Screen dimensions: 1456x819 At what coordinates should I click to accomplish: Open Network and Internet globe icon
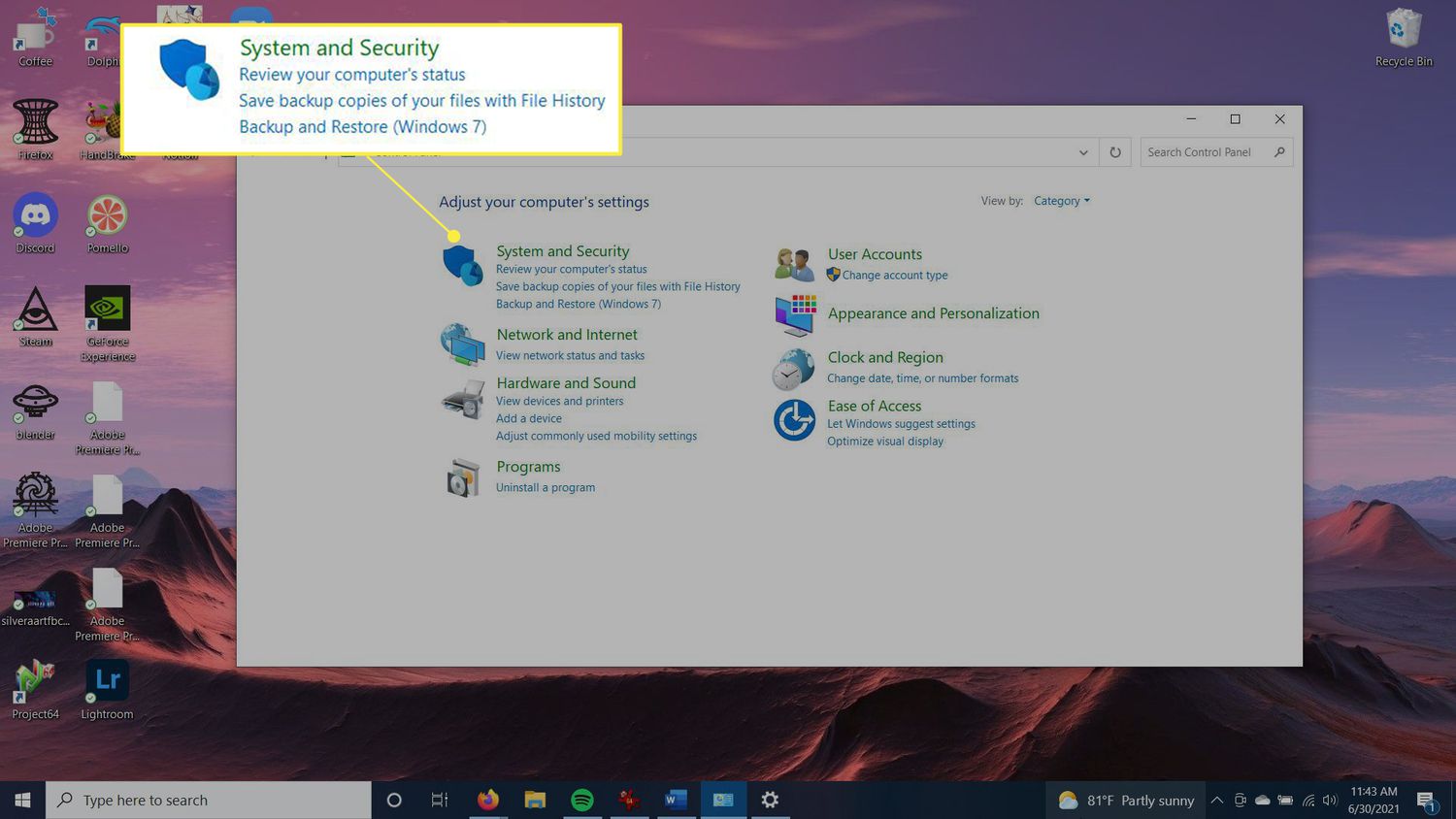pyautogui.click(x=462, y=344)
